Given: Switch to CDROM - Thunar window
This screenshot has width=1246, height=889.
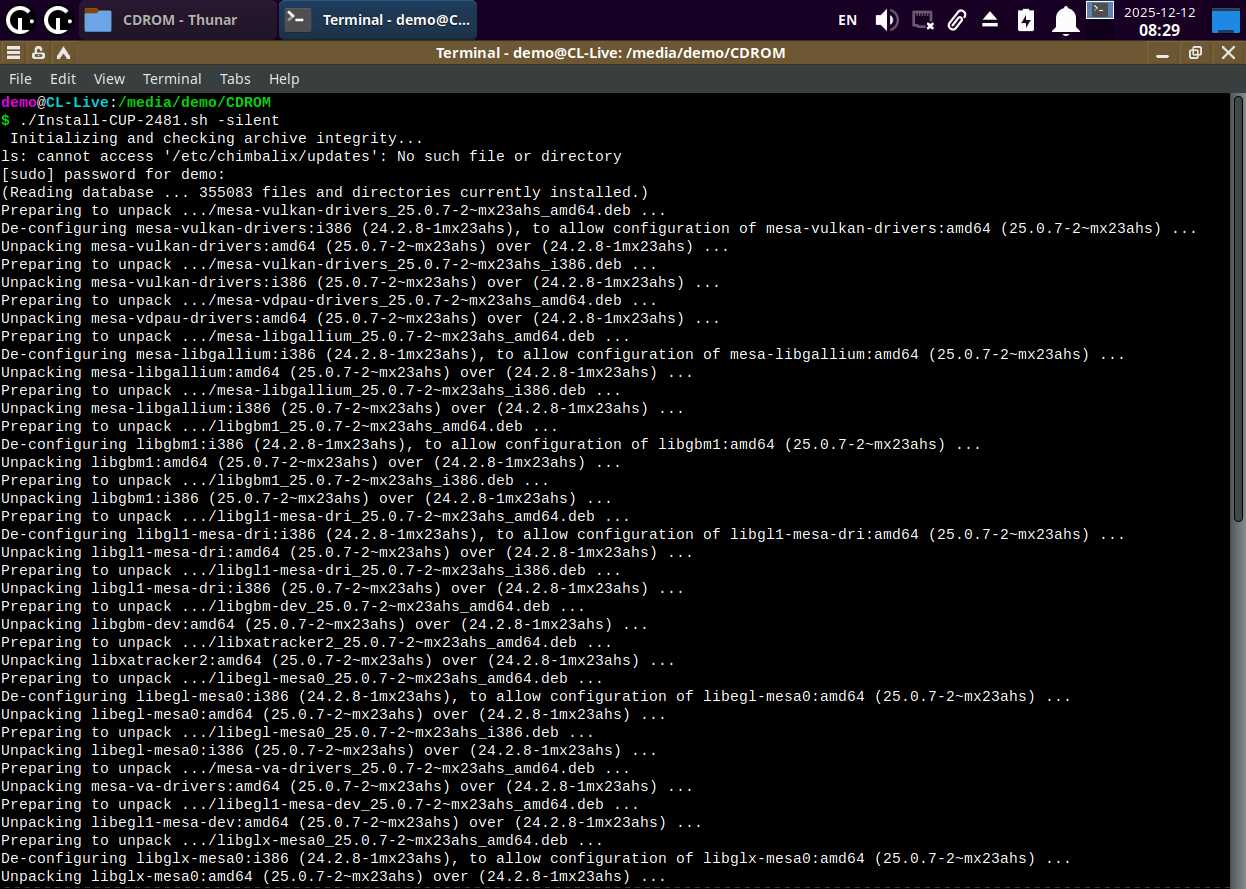Looking at the screenshot, I should click(177, 19).
